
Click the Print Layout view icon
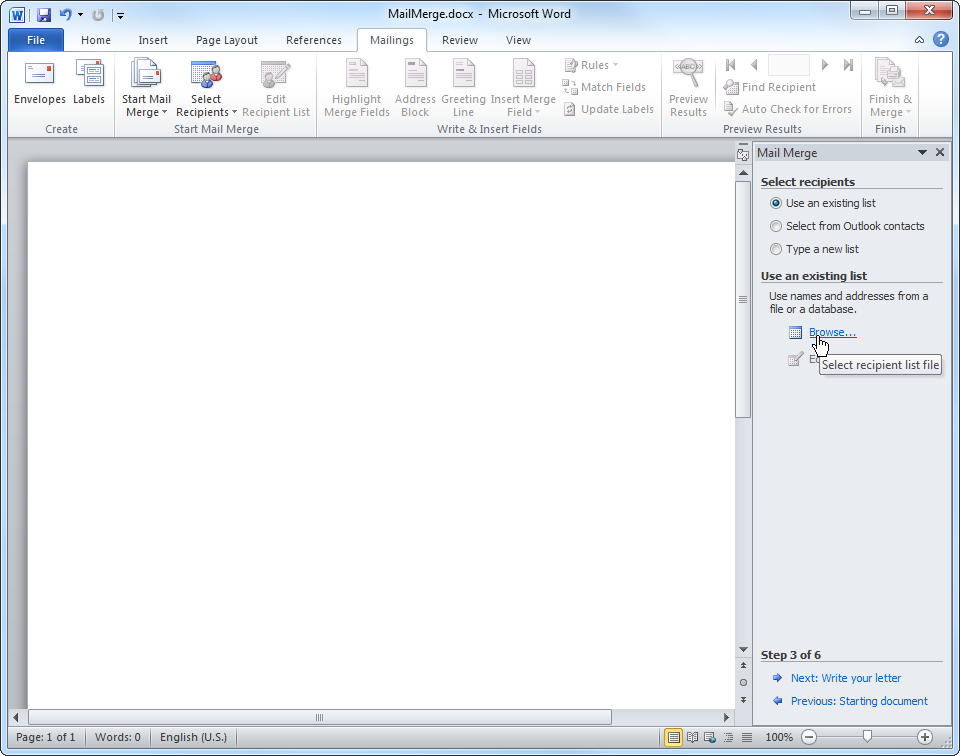pyautogui.click(x=674, y=737)
